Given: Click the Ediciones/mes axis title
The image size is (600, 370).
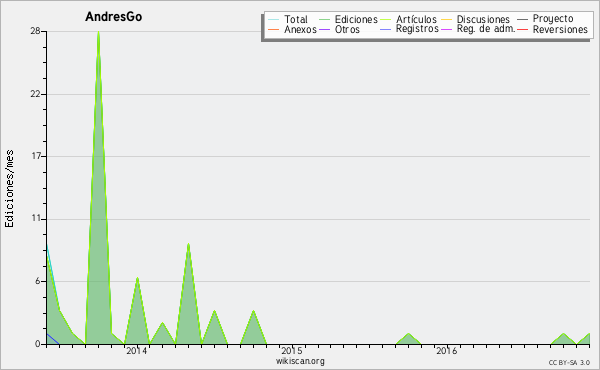Looking at the screenshot, I should [9, 189].
